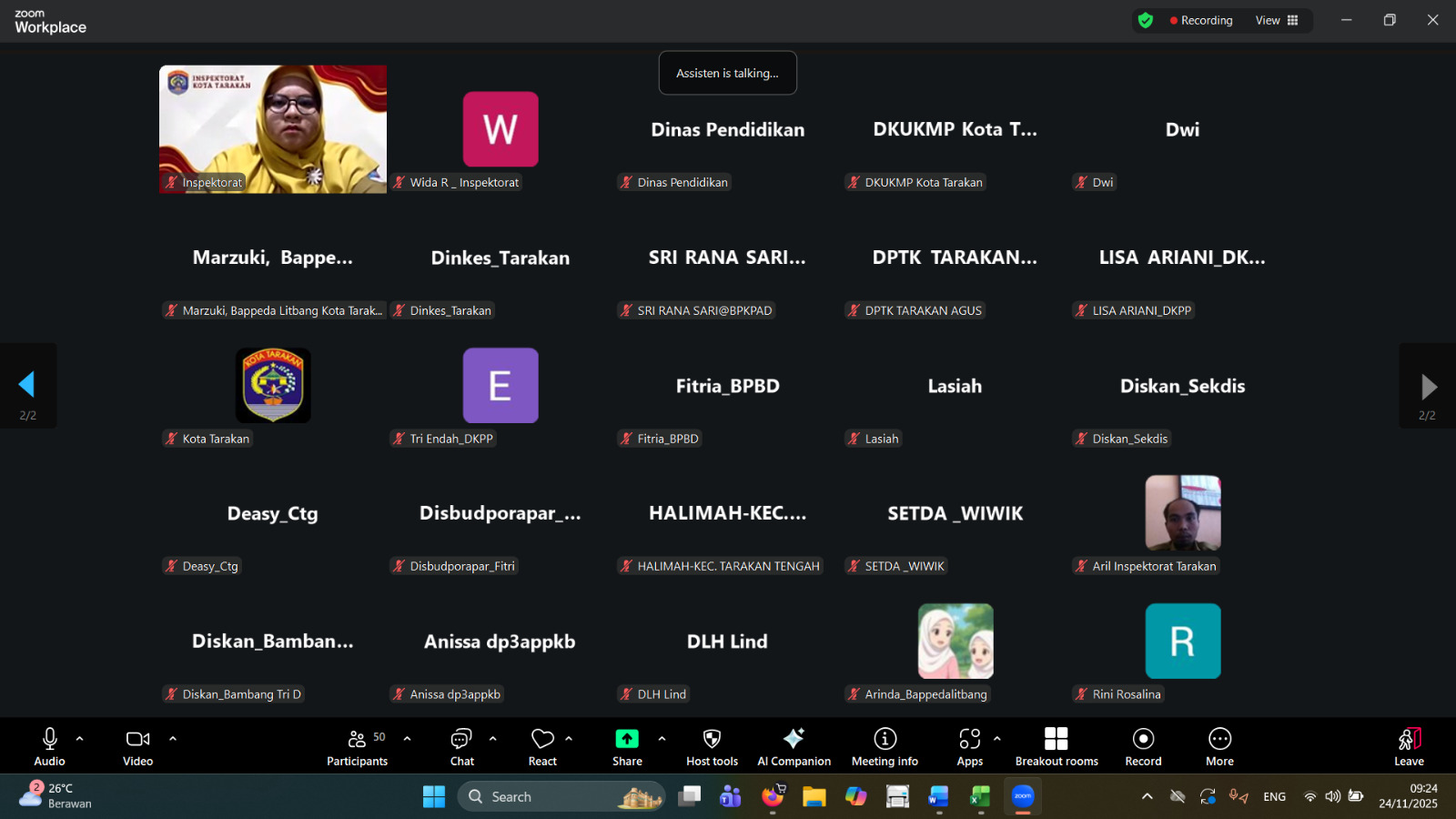This screenshot has width=1456, height=819.
Task: Open the Participants list
Action: pyautogui.click(x=357, y=746)
